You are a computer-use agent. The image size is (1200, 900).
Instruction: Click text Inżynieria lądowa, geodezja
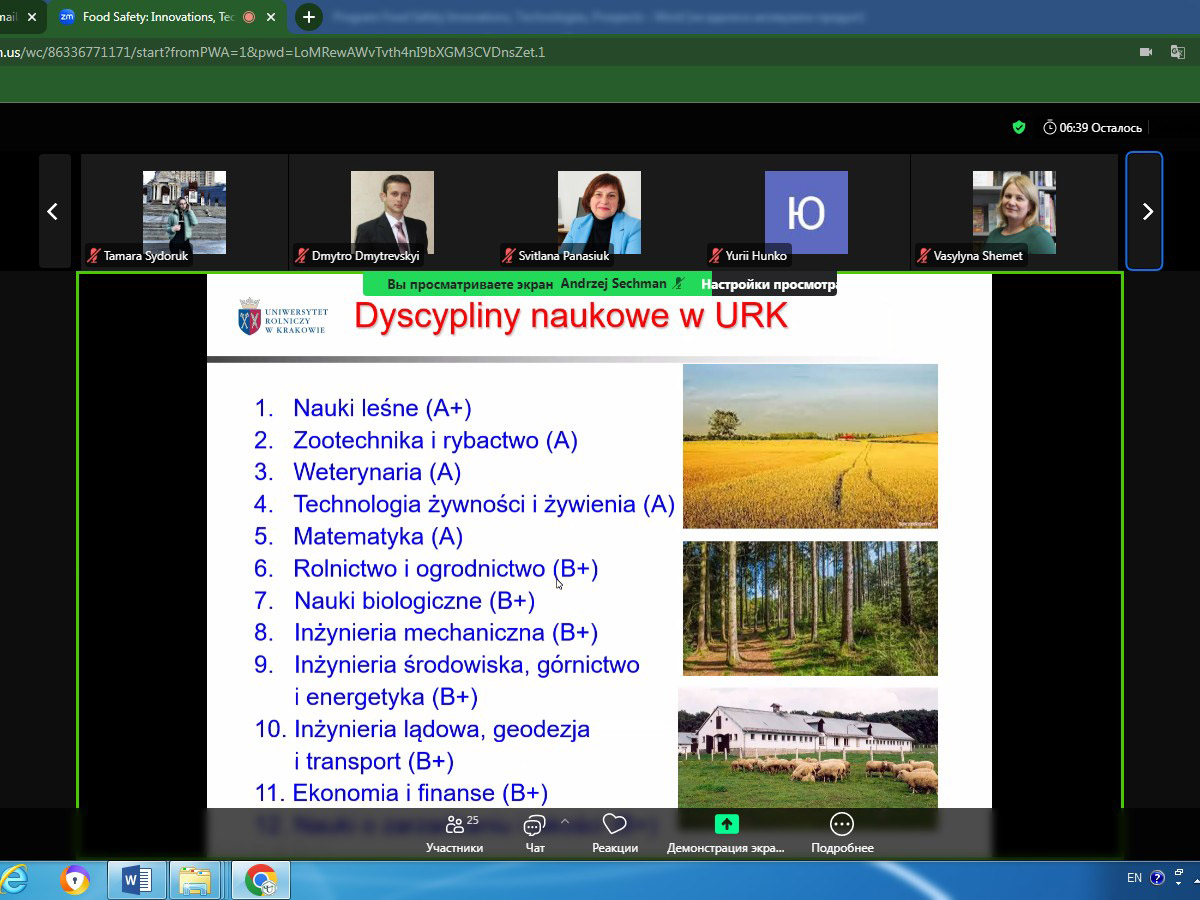click(x=442, y=729)
